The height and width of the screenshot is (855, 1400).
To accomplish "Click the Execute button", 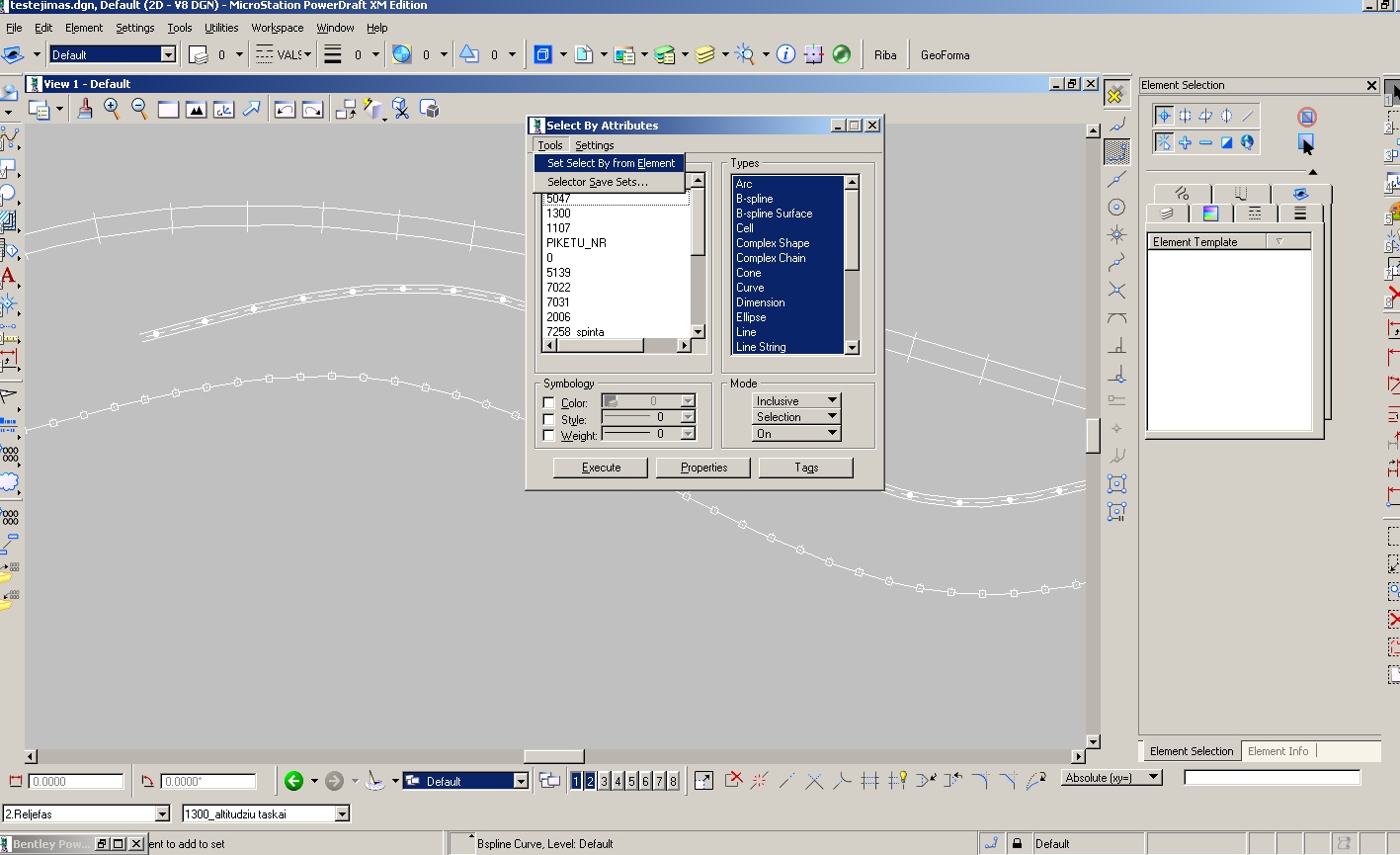I will point(601,468).
